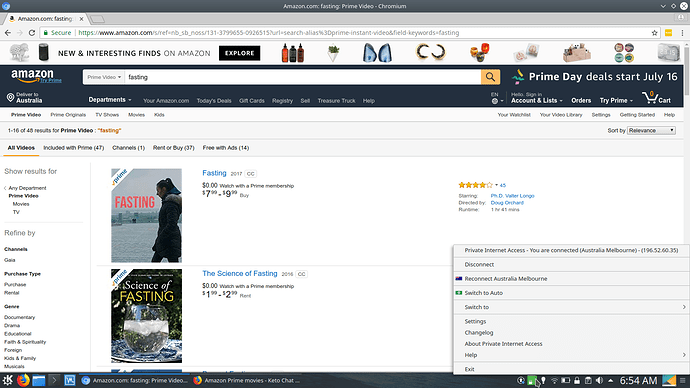
Task: Expand the Departments menu
Action: 110,100
